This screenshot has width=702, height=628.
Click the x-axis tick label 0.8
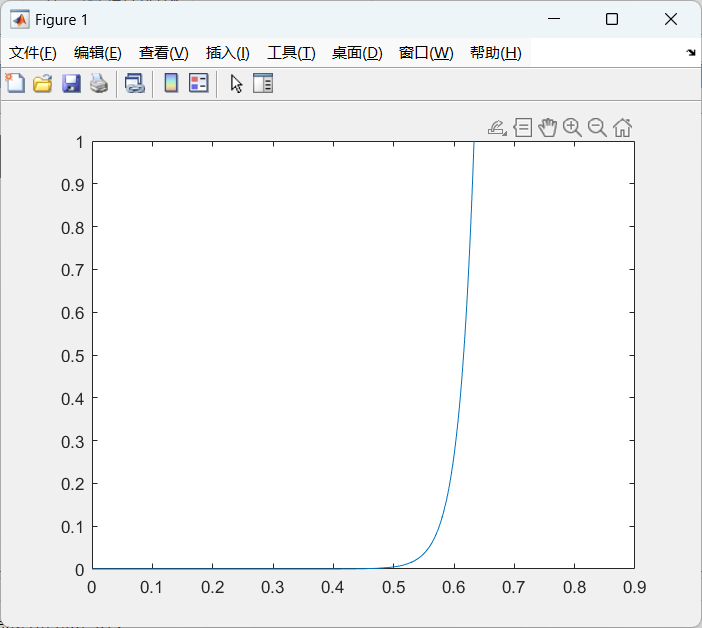click(574, 587)
